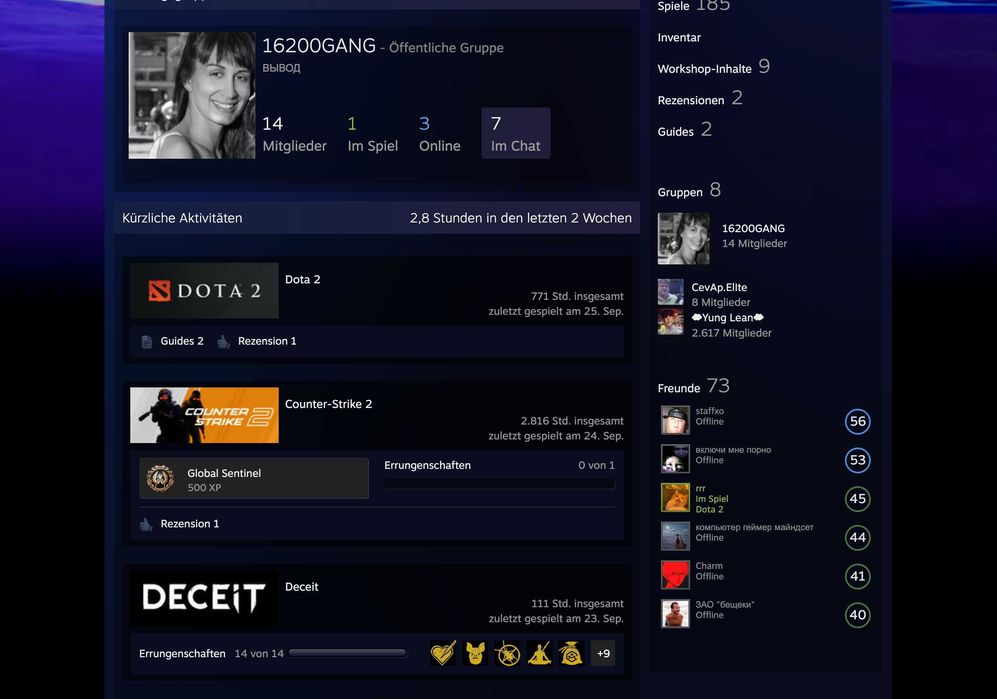This screenshot has width=997, height=699.
Task: Open the Yung Lean group link
Action: (727, 317)
